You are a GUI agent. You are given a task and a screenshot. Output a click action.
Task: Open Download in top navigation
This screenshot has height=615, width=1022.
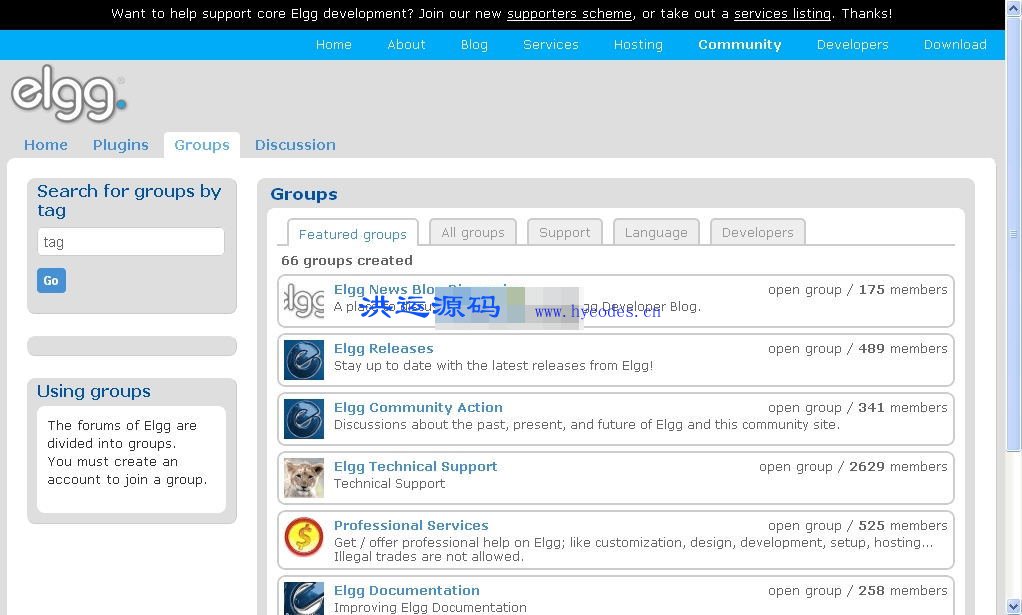pos(955,44)
